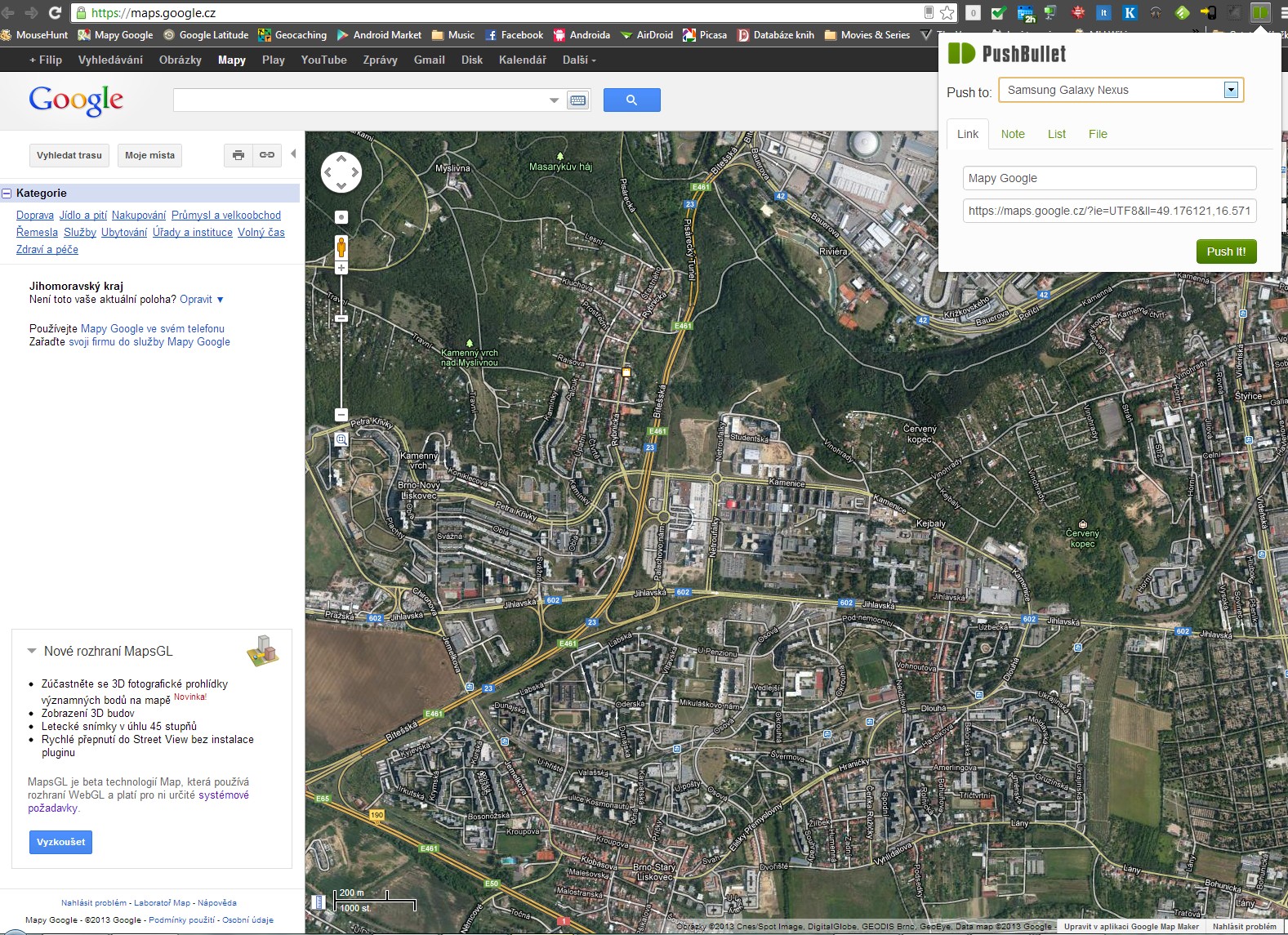The image size is (1288, 935).
Task: Open the Picasa bookmark
Action: [705, 35]
